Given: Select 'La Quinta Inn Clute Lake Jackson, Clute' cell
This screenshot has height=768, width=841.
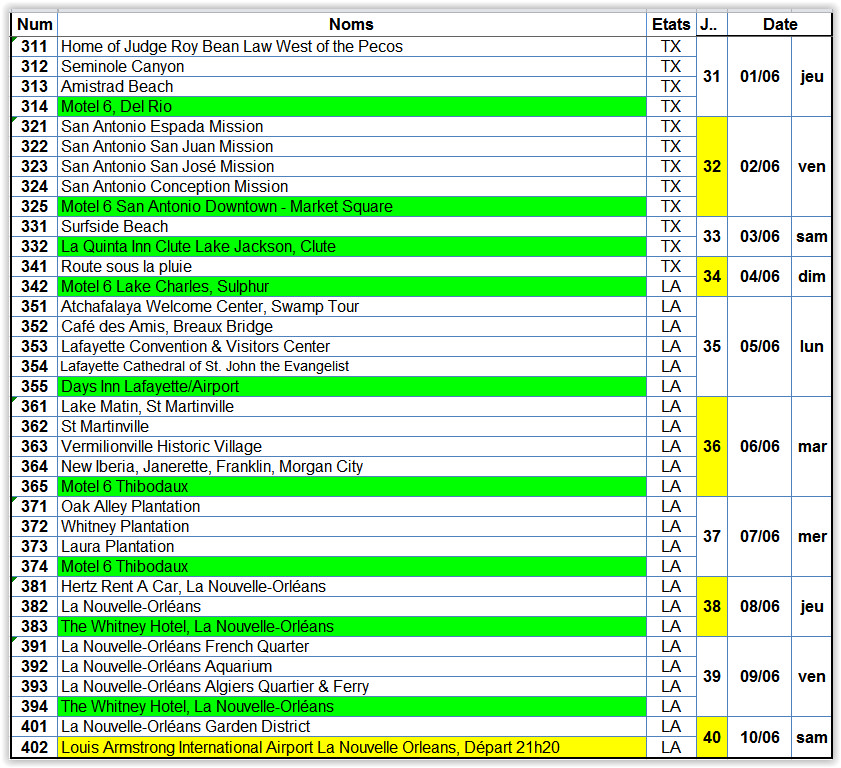Looking at the screenshot, I should 352,247.
